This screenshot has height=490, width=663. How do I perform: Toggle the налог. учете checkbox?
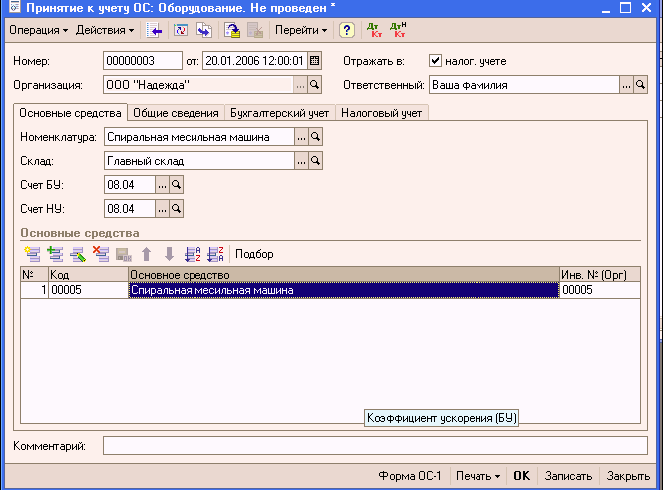(435, 60)
